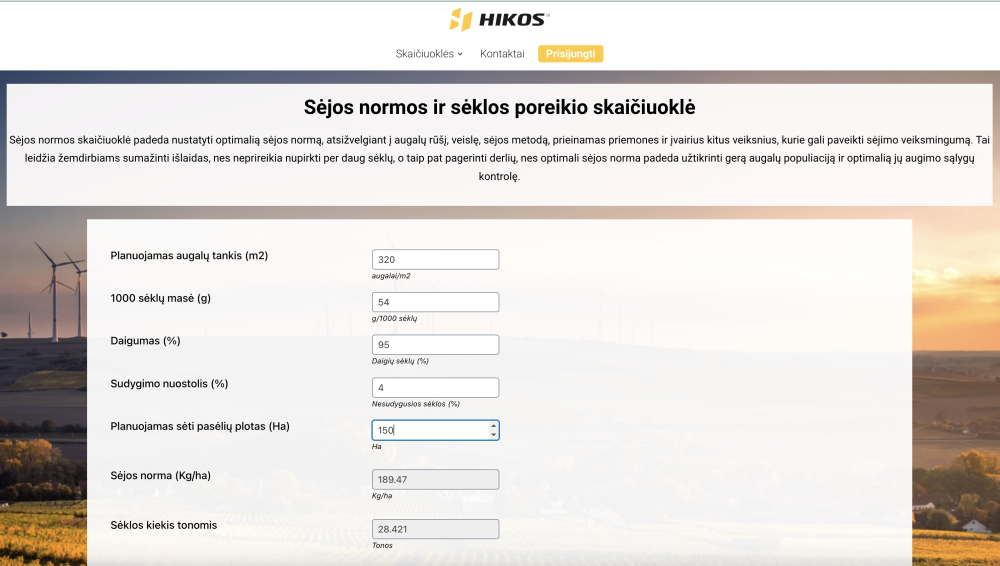Click the label "Planuojamas augalų tankis (m2)"
The image size is (1000, 566).
coord(189,256)
